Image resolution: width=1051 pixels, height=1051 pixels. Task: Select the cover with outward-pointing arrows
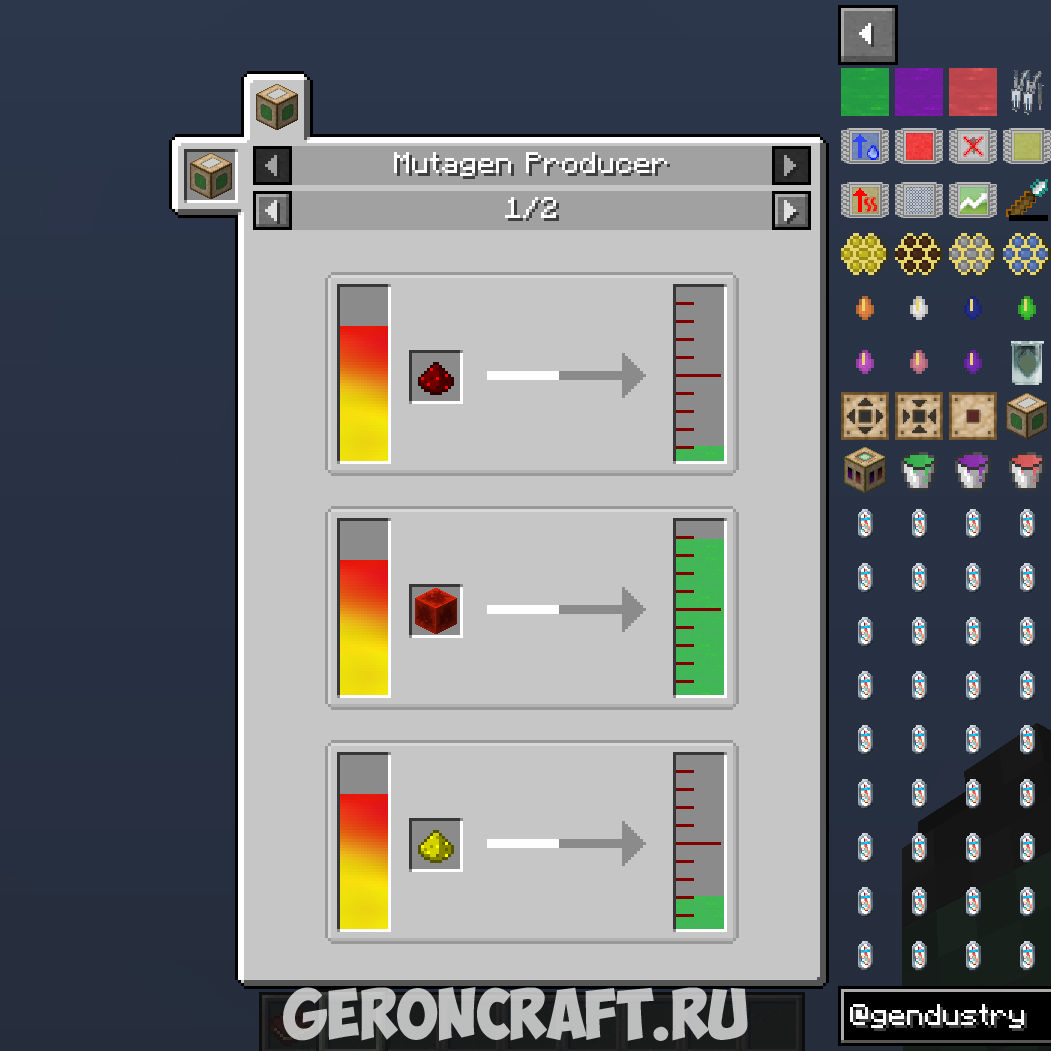click(865, 416)
